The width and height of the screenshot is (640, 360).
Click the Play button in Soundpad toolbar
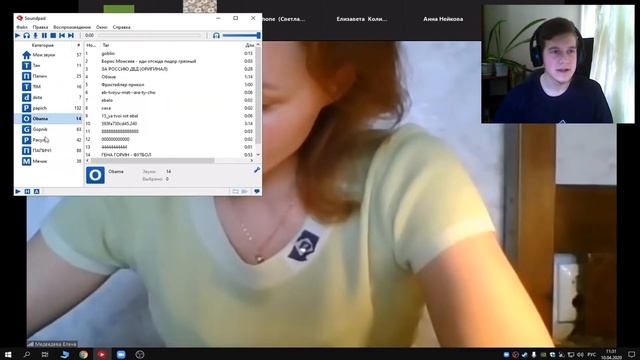click(18, 36)
